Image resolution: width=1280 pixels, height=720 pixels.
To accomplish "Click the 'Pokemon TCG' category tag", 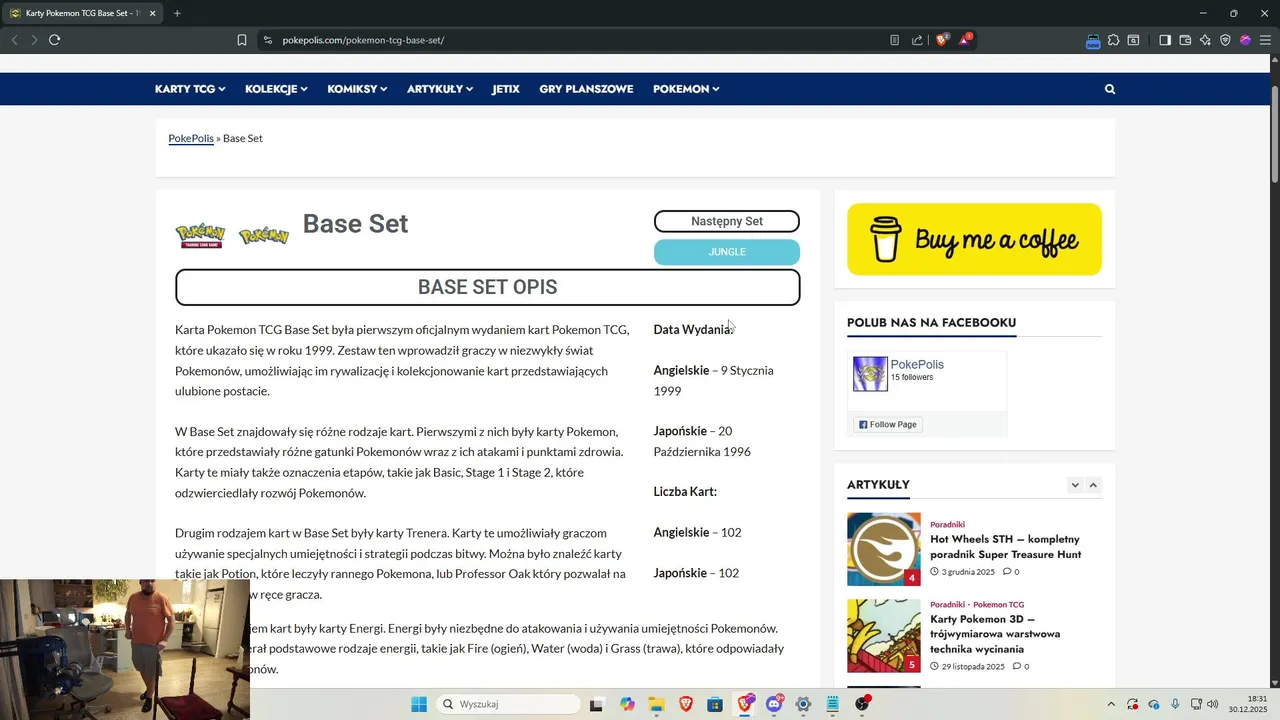I will (998, 604).
